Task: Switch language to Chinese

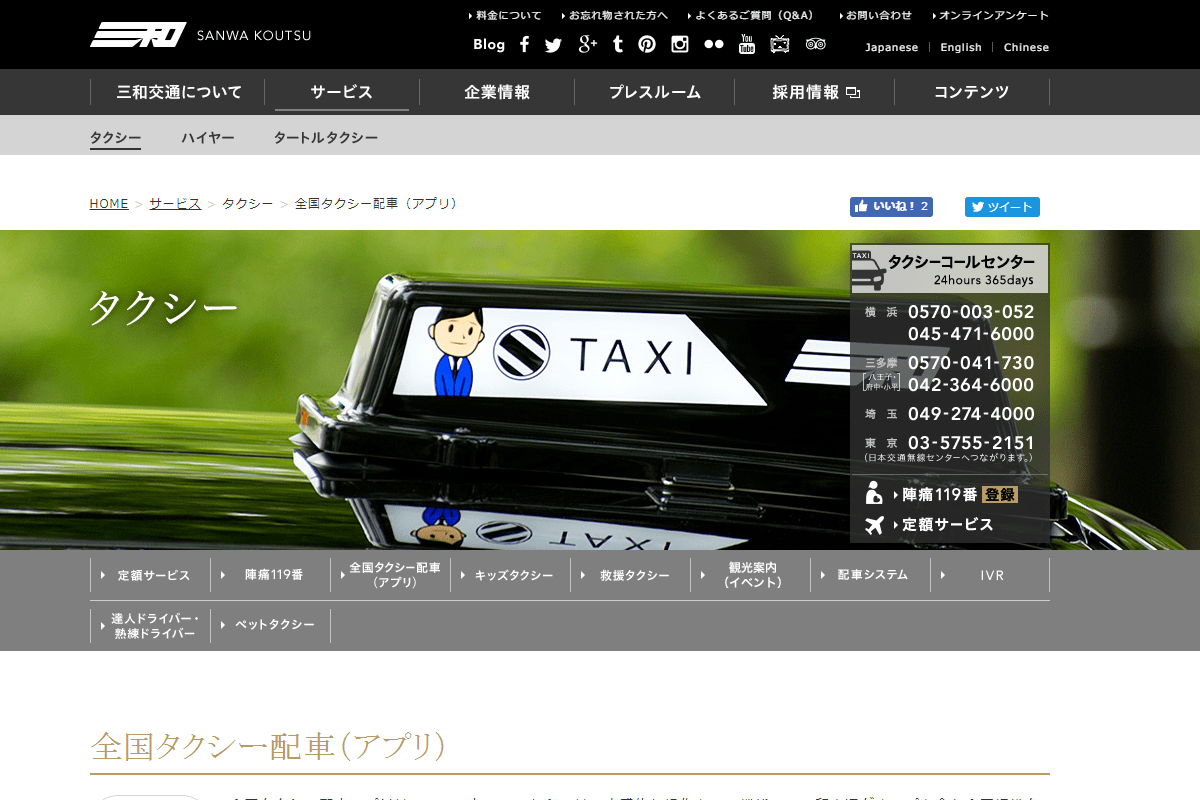Action: [1026, 47]
